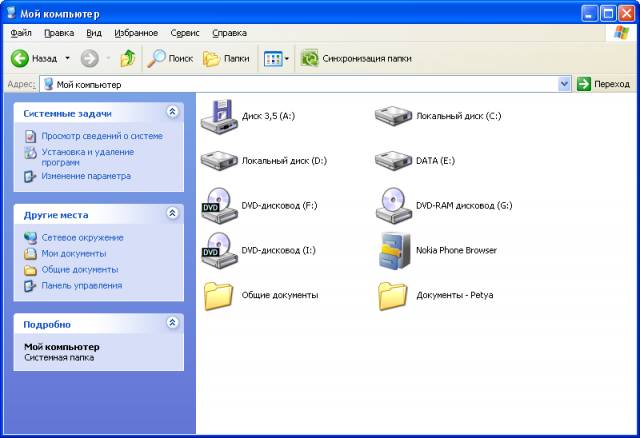
Task: Open the Панель управления link
Action: pos(81,285)
